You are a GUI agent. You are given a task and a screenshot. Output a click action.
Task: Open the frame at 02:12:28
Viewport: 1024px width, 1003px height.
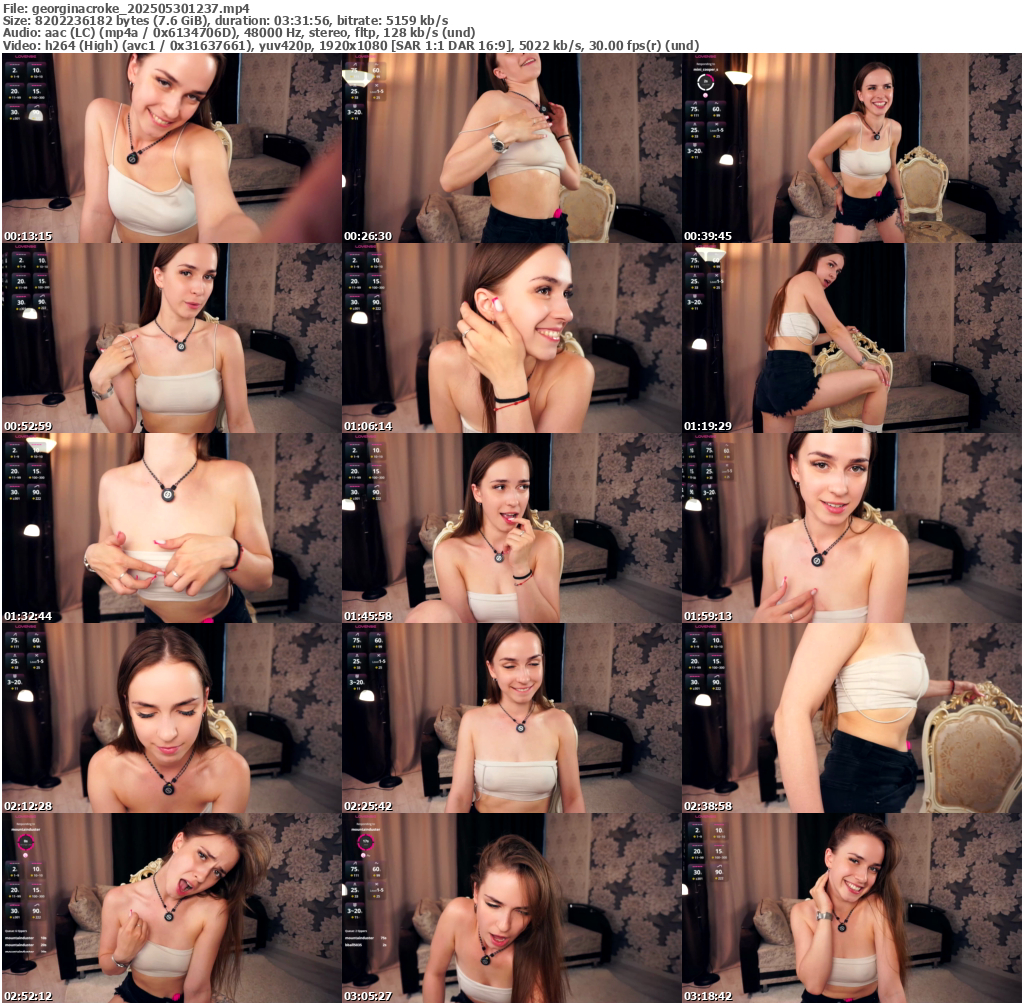pos(171,718)
